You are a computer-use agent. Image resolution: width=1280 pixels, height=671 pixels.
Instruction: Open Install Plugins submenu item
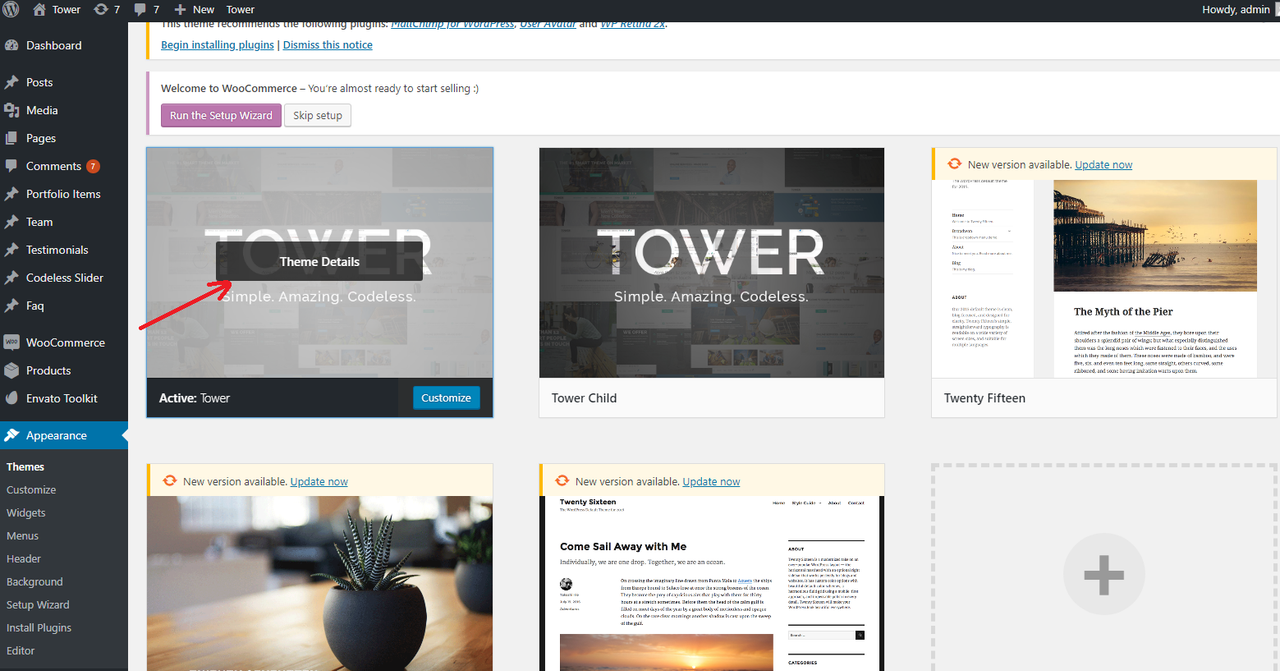click(x=39, y=628)
